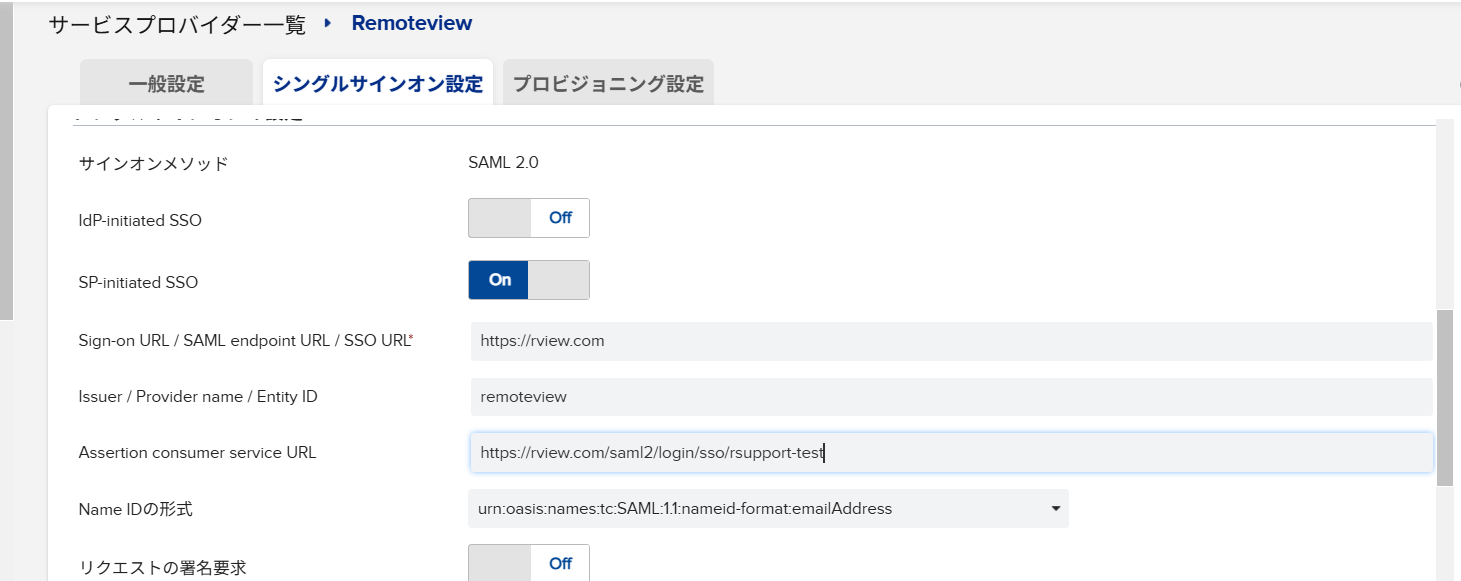The image size is (1461, 581).
Task: Switch to the プロビジョニング設定 tab
Action: pos(608,84)
